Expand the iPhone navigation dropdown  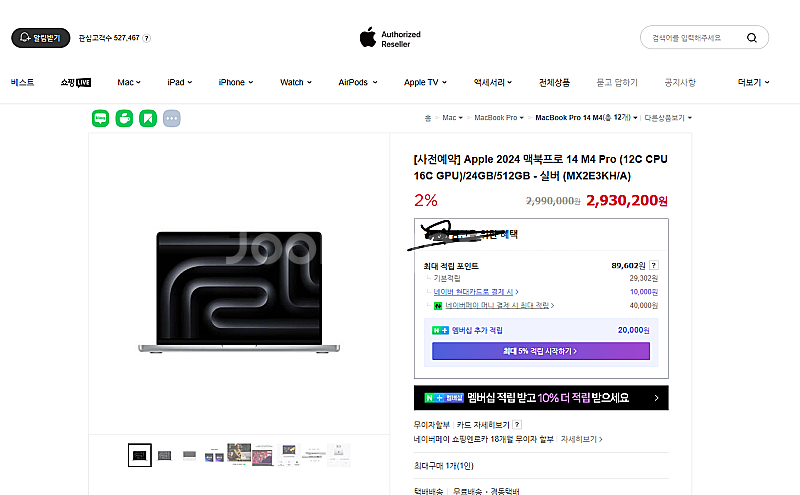(x=236, y=82)
